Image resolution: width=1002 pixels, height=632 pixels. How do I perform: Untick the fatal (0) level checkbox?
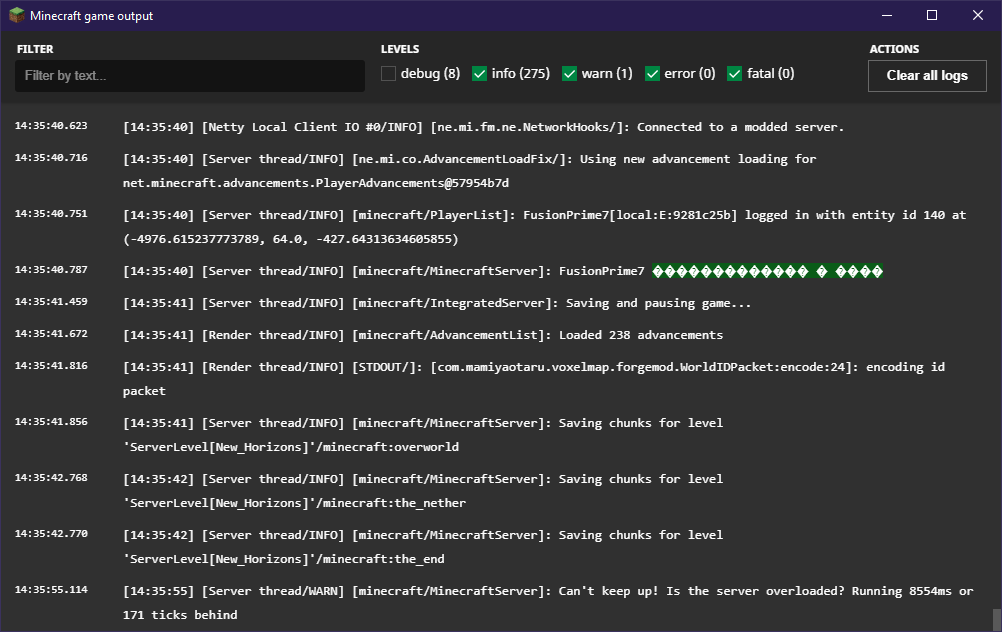pyautogui.click(x=736, y=73)
